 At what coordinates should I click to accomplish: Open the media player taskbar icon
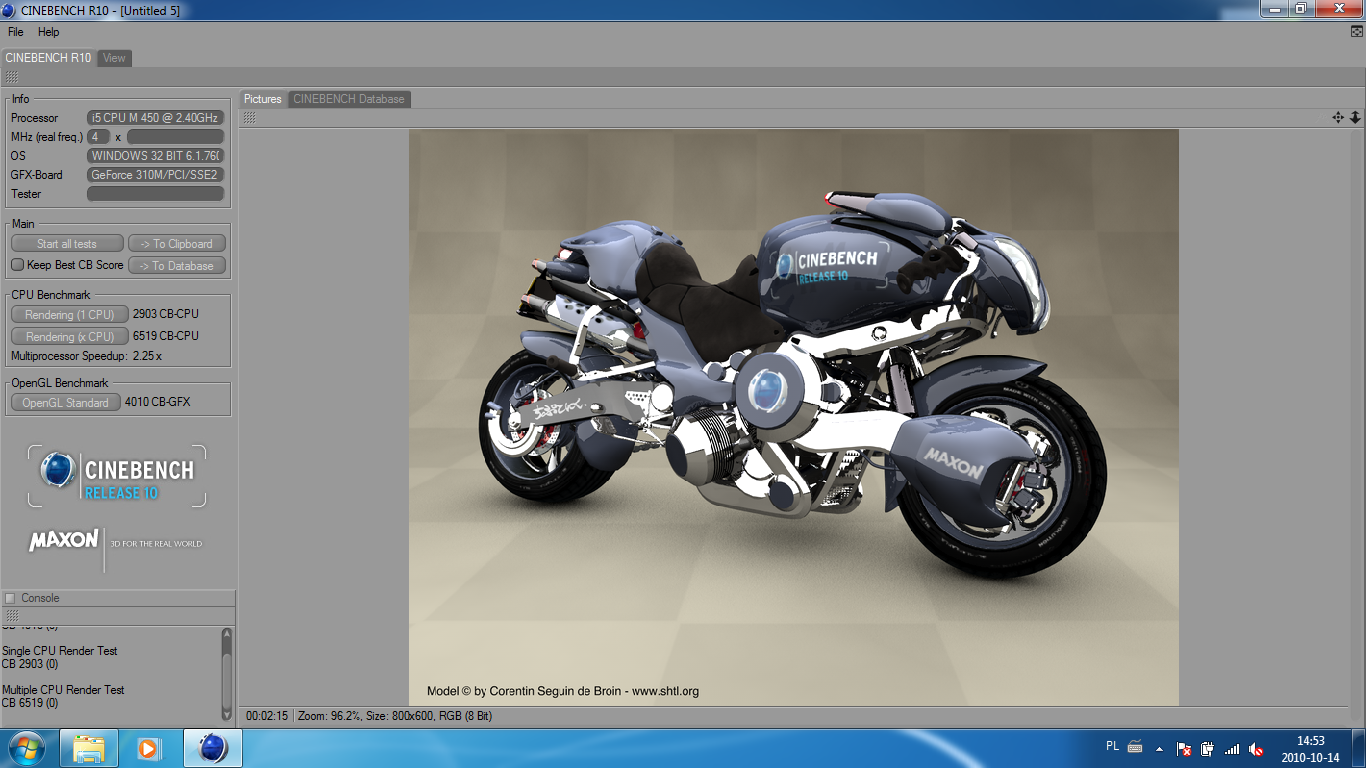tap(150, 748)
